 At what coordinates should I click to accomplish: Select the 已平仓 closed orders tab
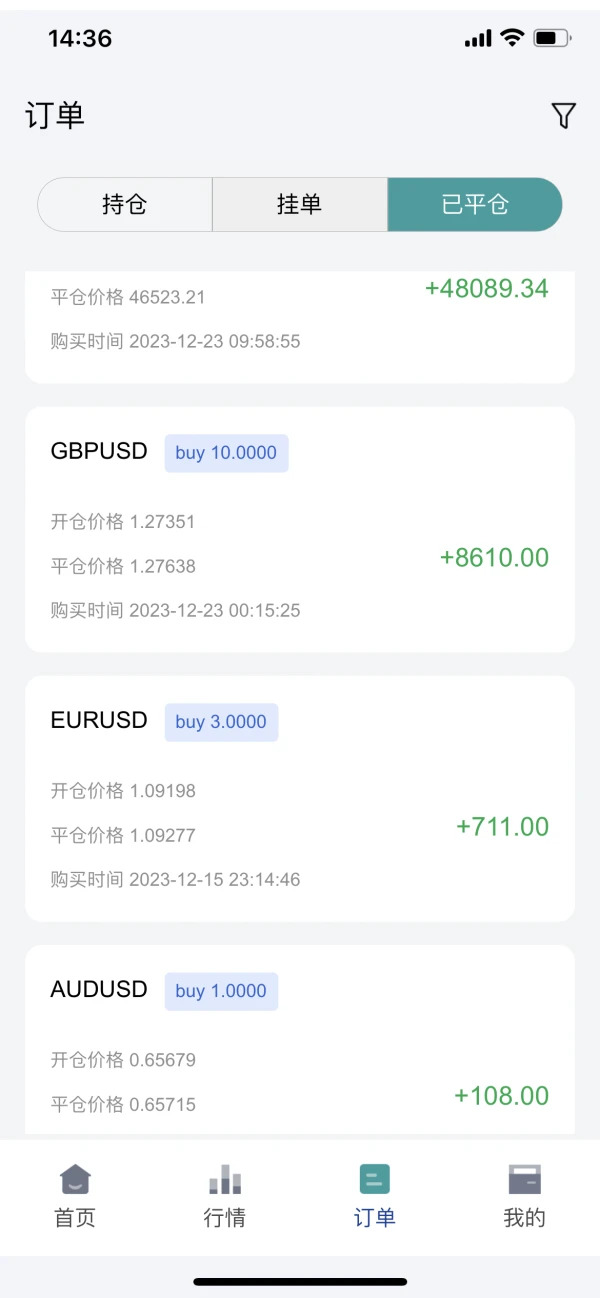(475, 205)
